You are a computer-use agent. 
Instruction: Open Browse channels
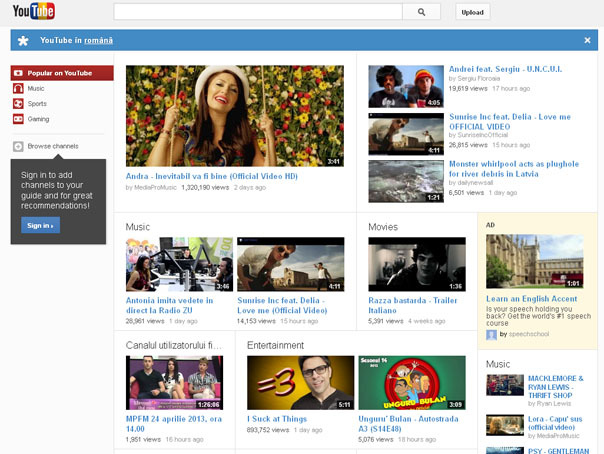pos(53,146)
